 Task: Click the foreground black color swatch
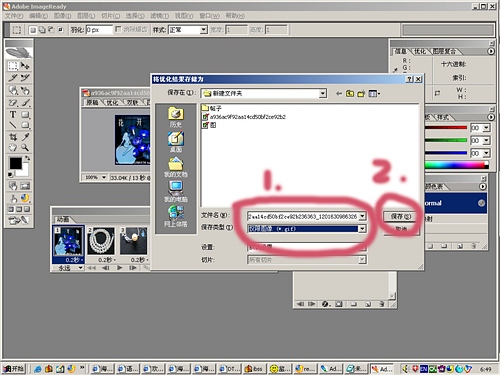[15, 163]
